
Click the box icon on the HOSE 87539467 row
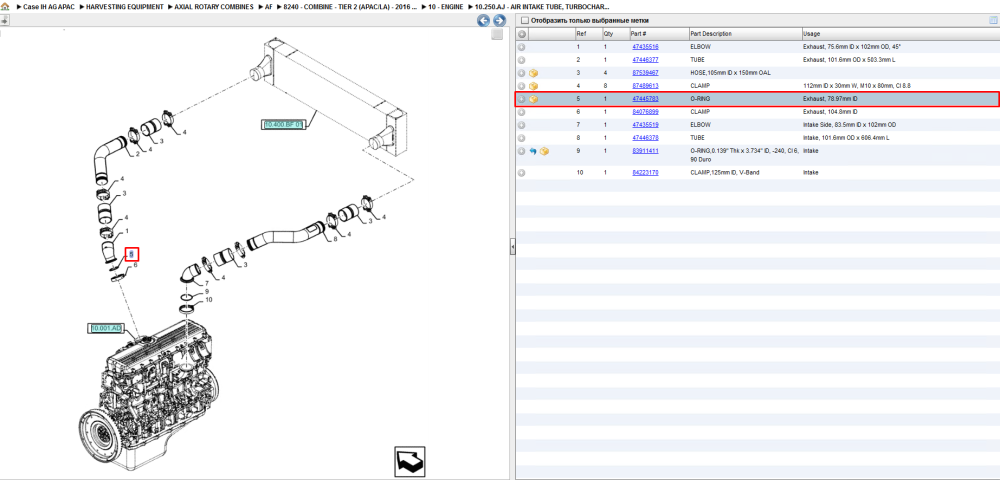534,73
